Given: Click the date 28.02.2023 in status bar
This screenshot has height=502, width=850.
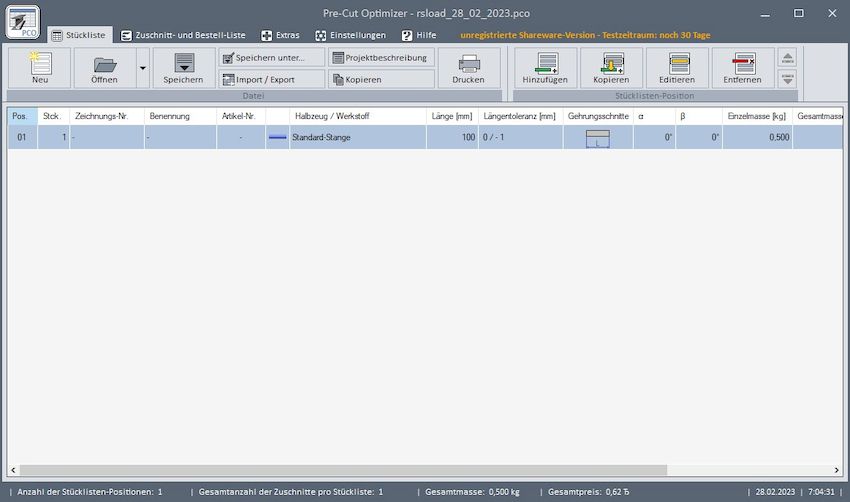Looking at the screenshot, I should coord(775,492).
